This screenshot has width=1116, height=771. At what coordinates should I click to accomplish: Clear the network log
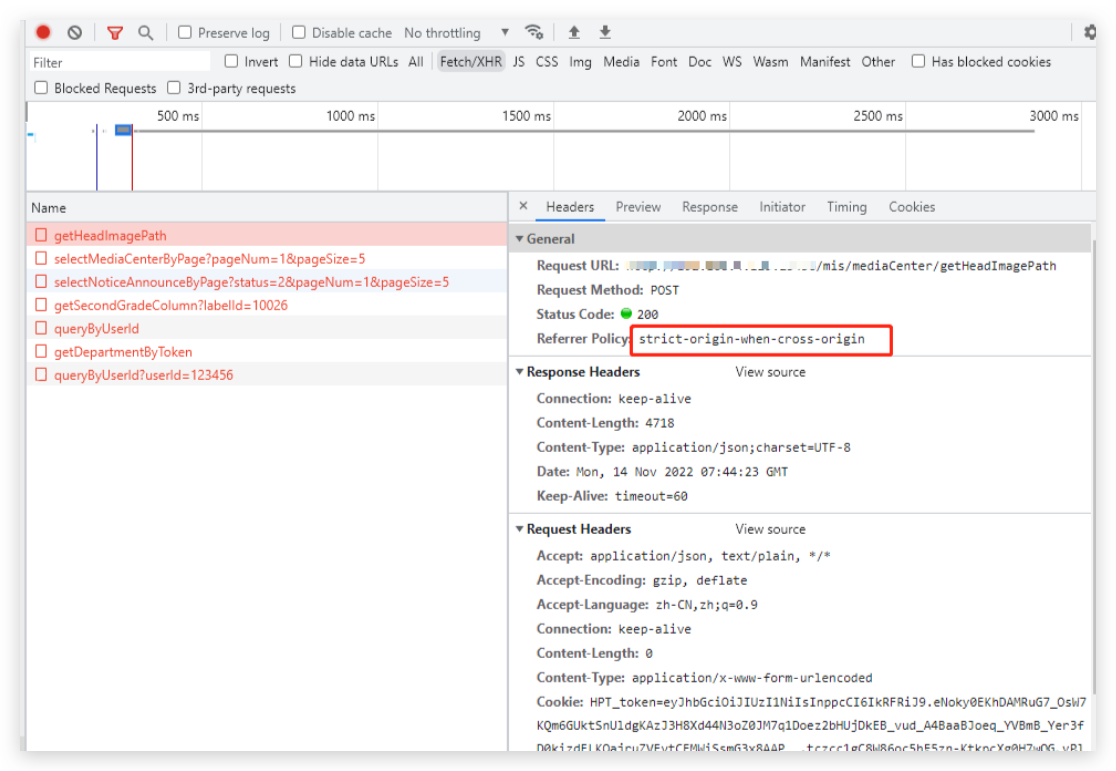75,32
